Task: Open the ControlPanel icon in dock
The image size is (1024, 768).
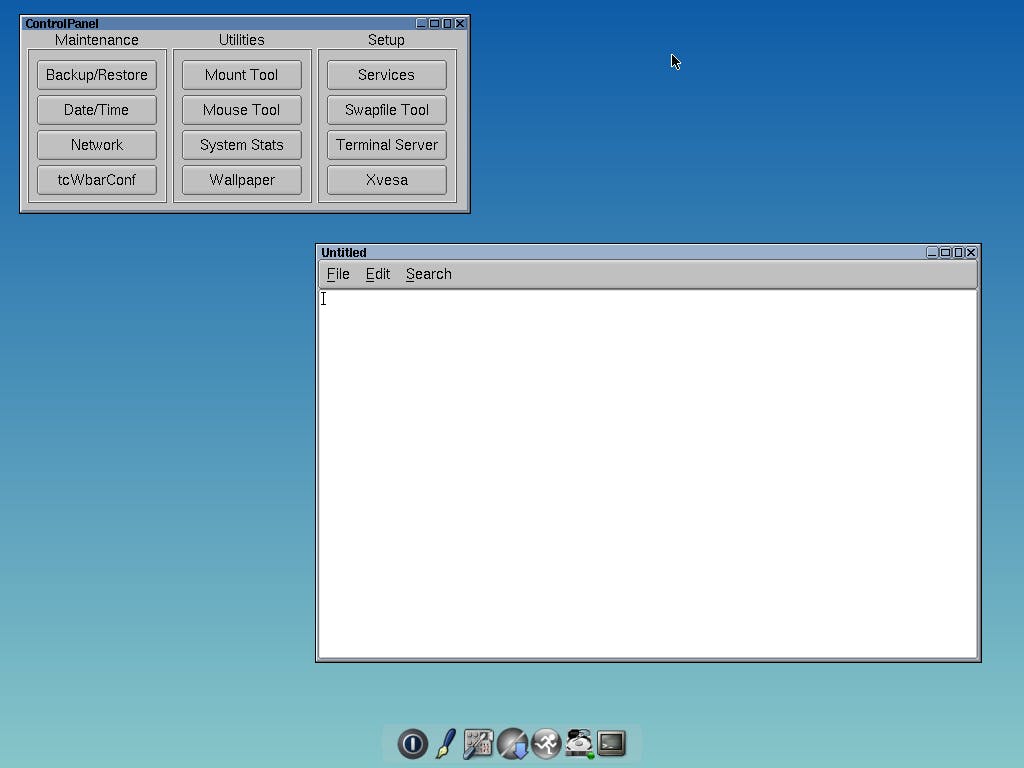Action: (x=478, y=743)
